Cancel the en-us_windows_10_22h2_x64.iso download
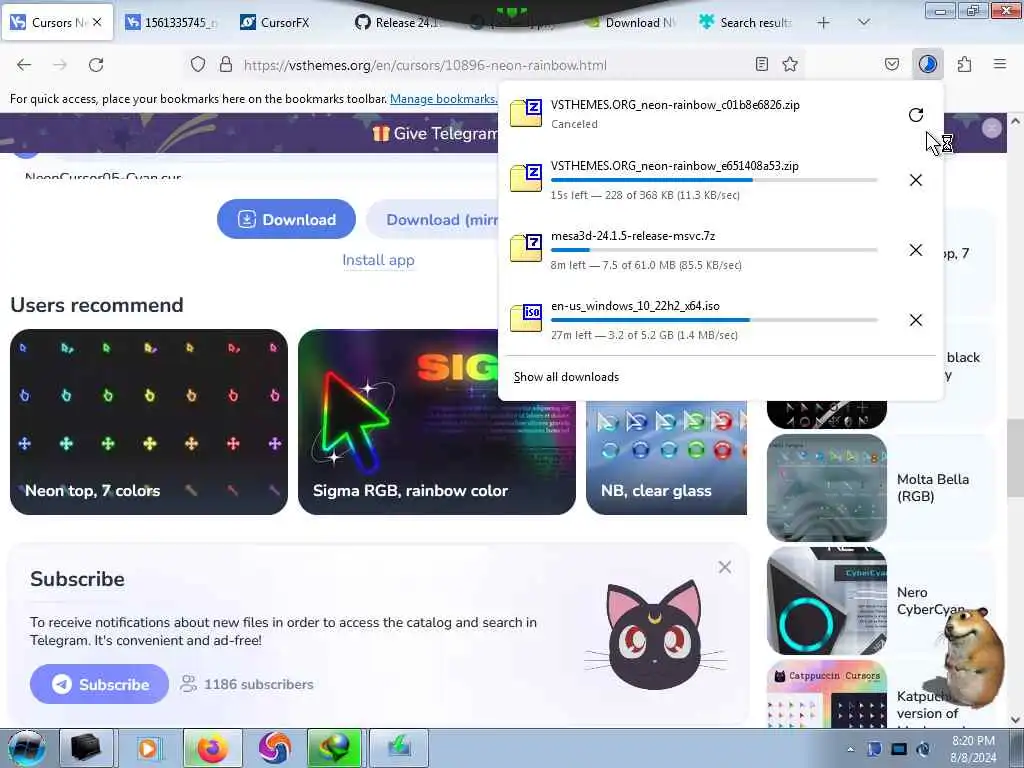The width and height of the screenshot is (1024, 768). coord(916,320)
